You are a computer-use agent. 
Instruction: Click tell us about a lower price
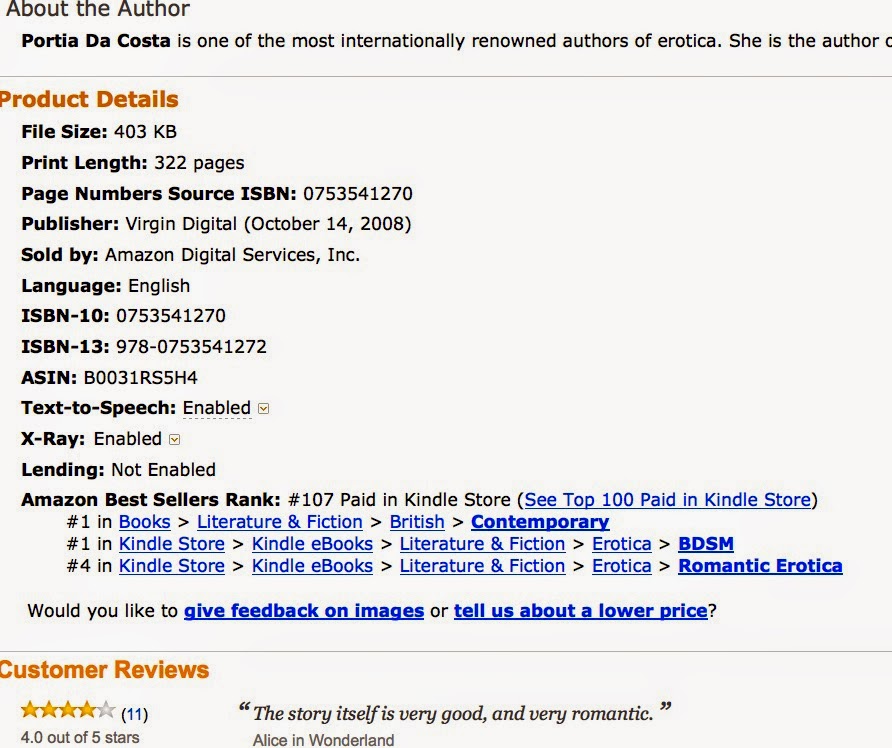580,611
